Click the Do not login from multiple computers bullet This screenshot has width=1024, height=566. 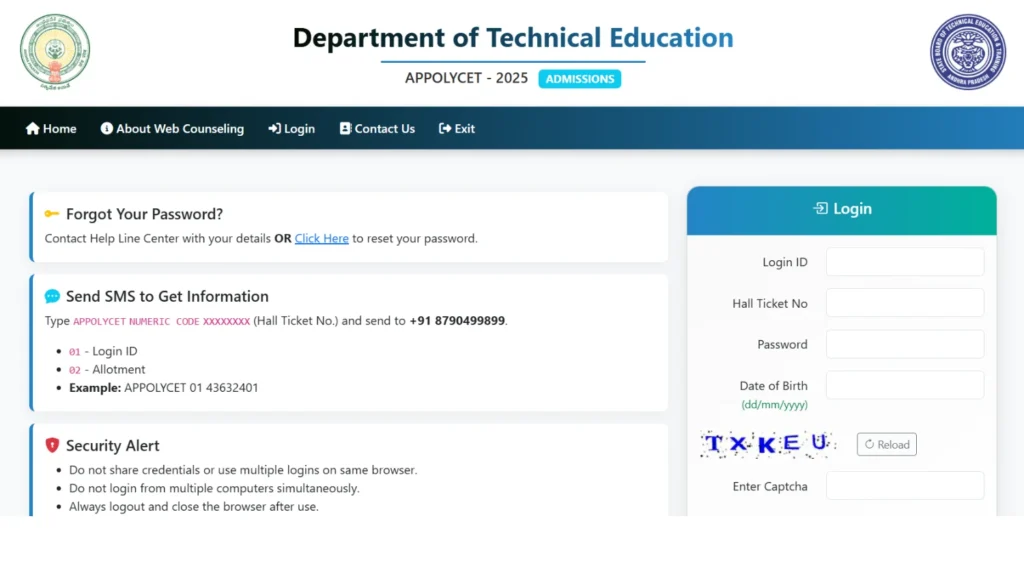point(214,488)
